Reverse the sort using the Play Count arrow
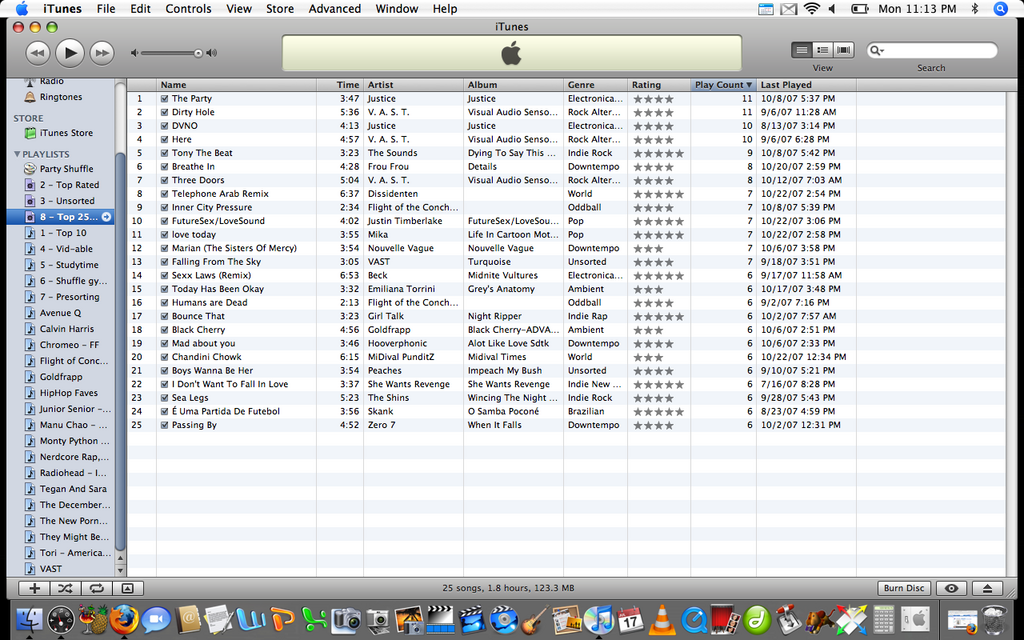This screenshot has height=640, width=1024. tap(749, 85)
